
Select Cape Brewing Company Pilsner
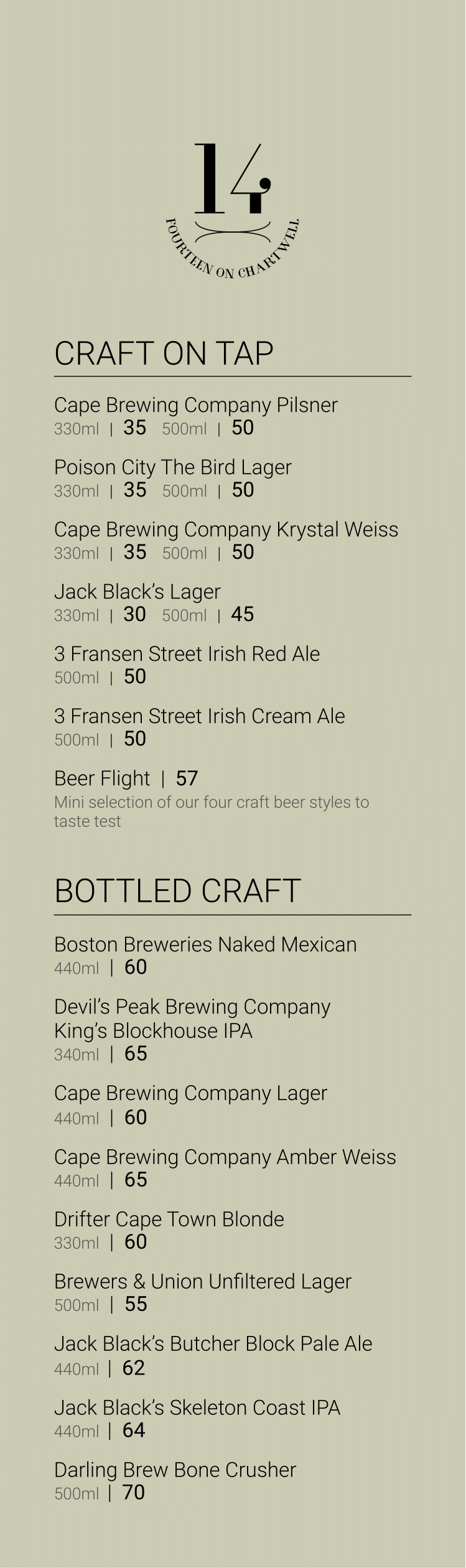click(195, 405)
